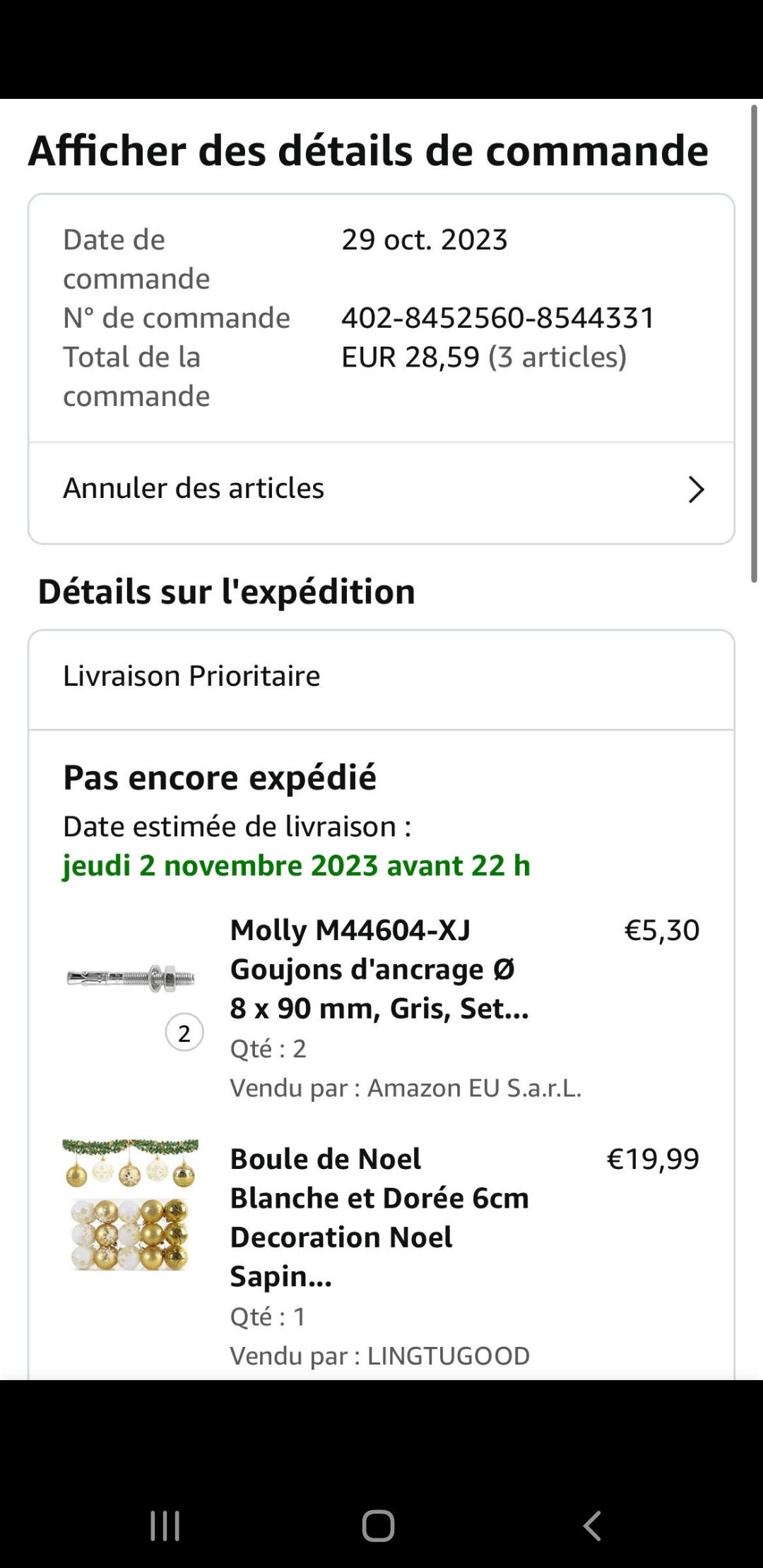Tap EUR 28,59 order total

[x=411, y=357]
